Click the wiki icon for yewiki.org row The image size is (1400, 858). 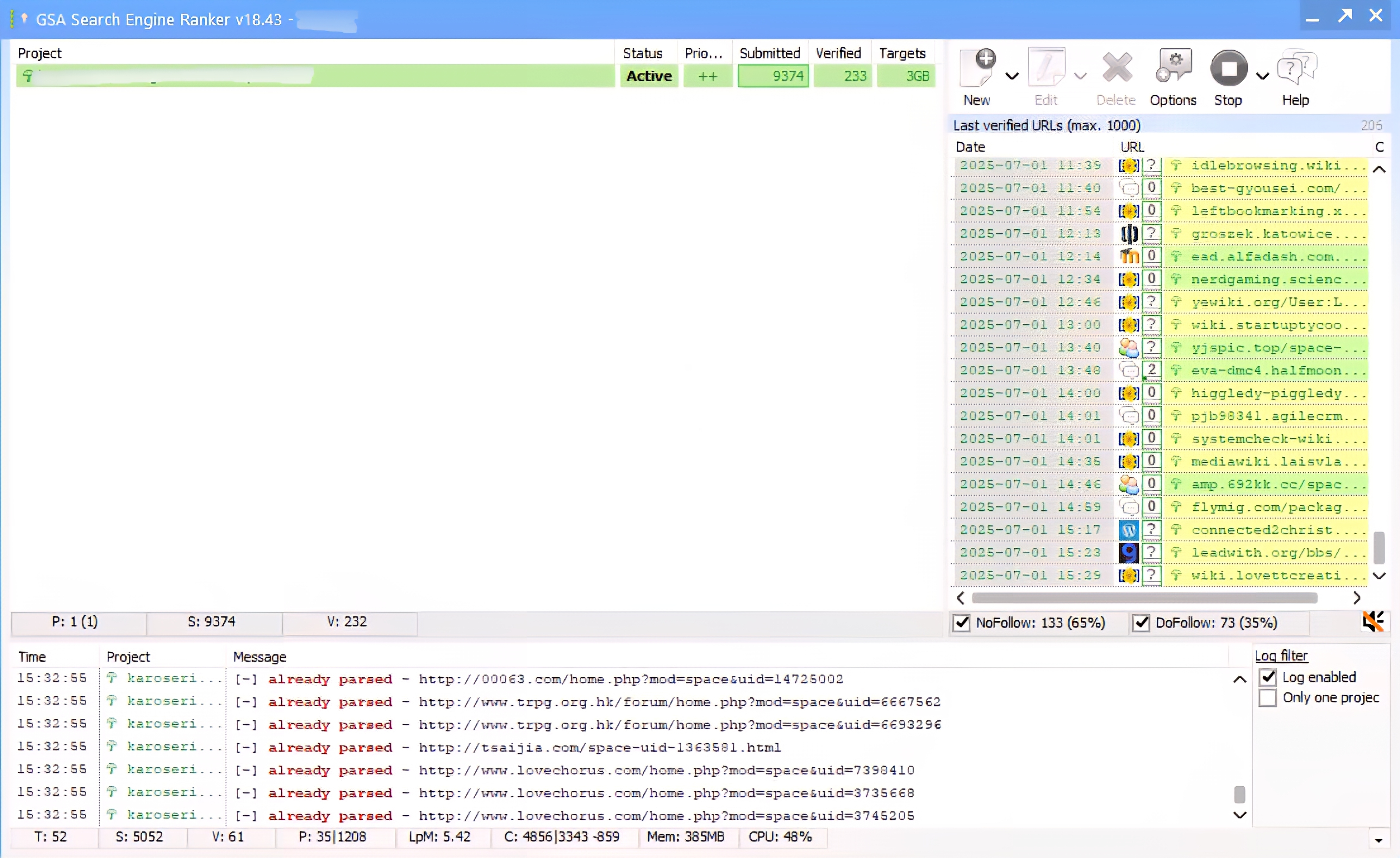(x=1129, y=302)
